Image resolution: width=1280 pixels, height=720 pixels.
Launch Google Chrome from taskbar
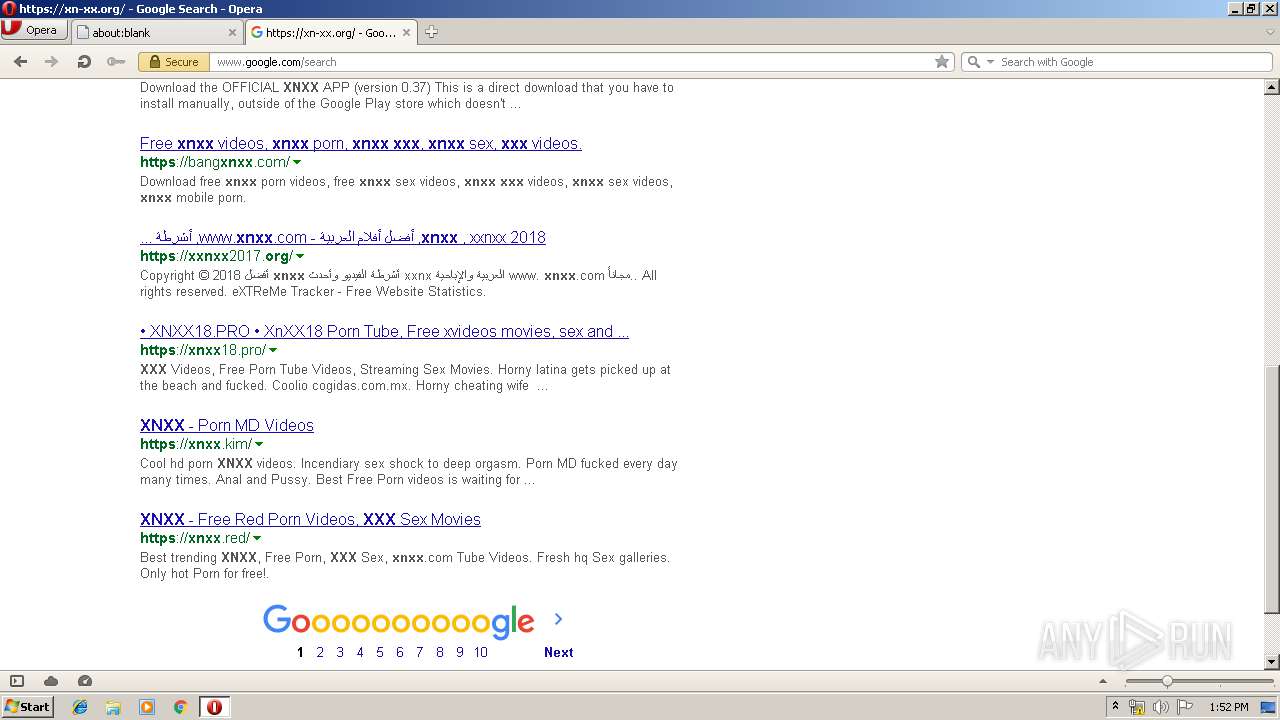click(181, 707)
